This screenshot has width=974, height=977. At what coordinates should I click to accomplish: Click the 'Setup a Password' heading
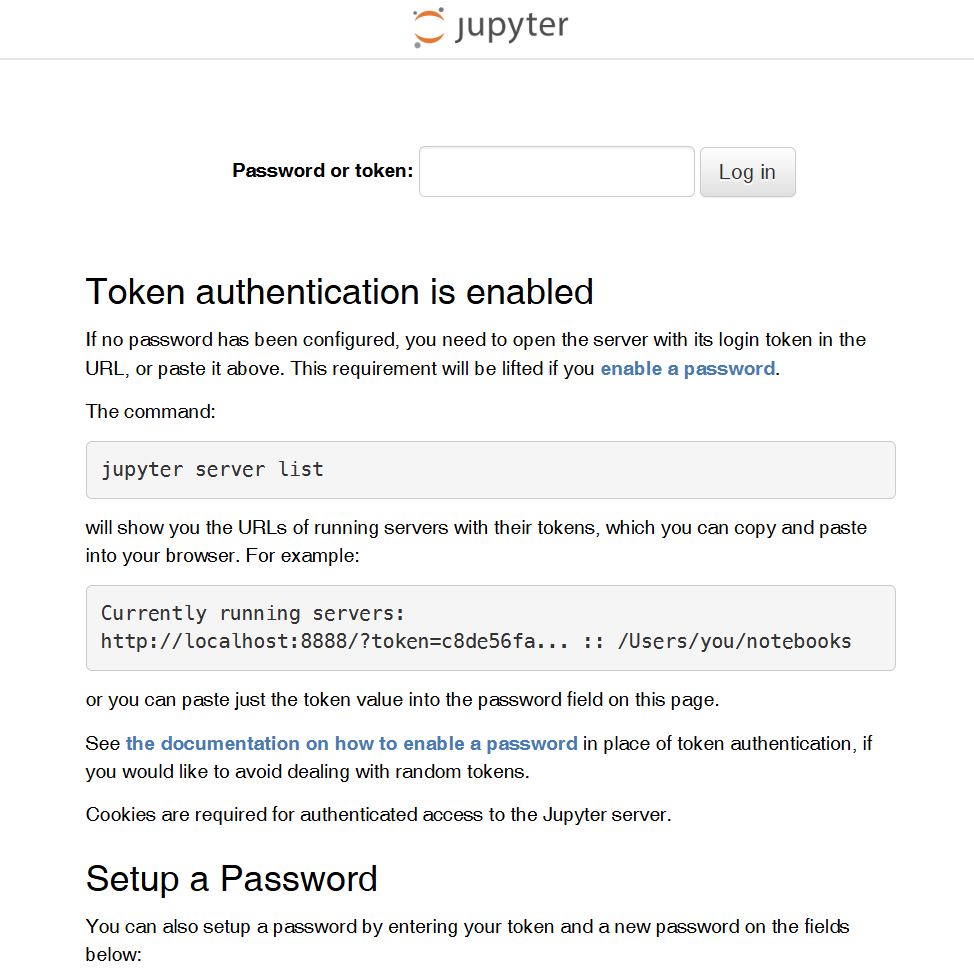click(x=231, y=879)
